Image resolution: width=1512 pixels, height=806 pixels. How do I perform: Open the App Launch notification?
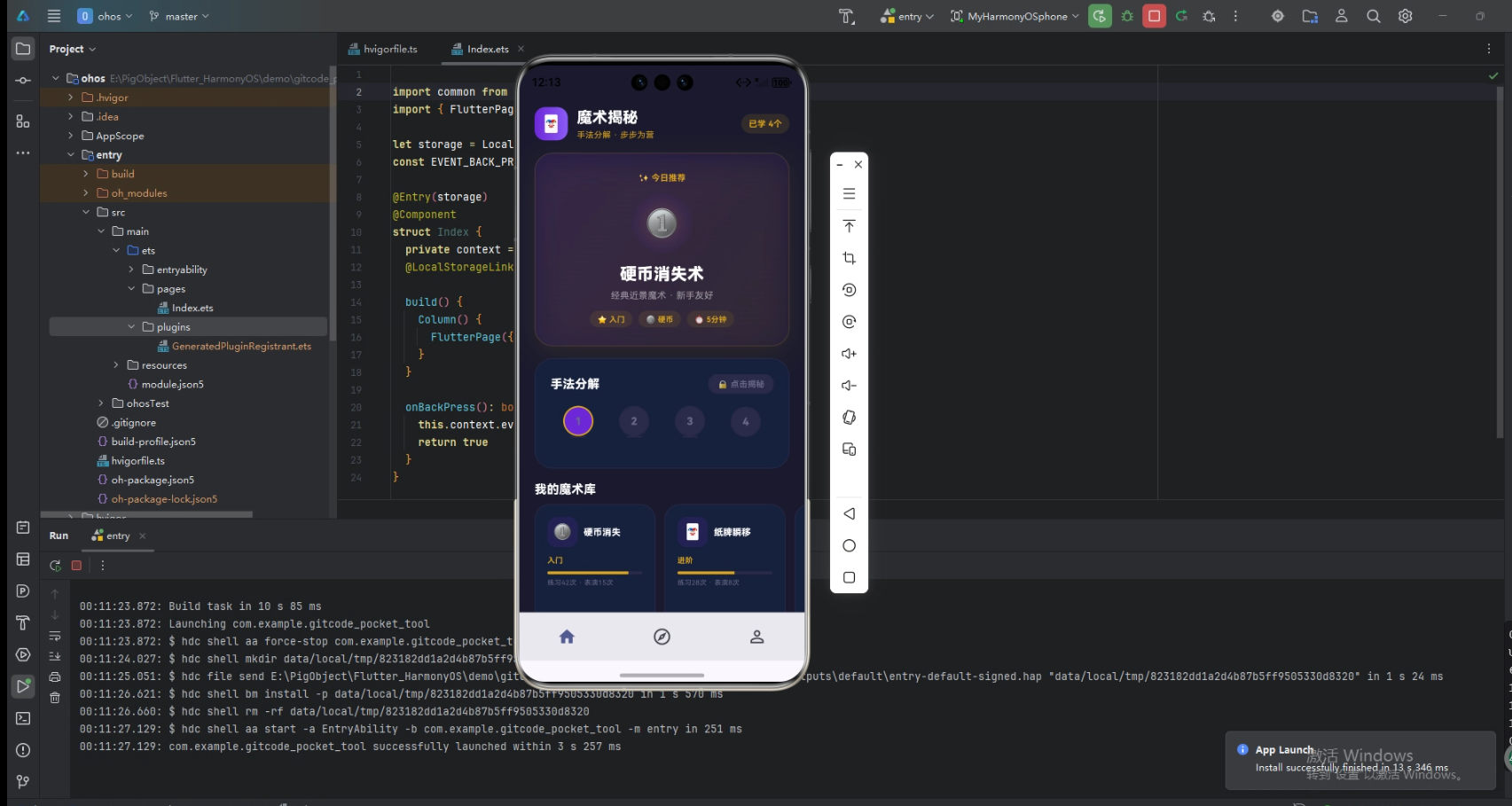point(1359,760)
